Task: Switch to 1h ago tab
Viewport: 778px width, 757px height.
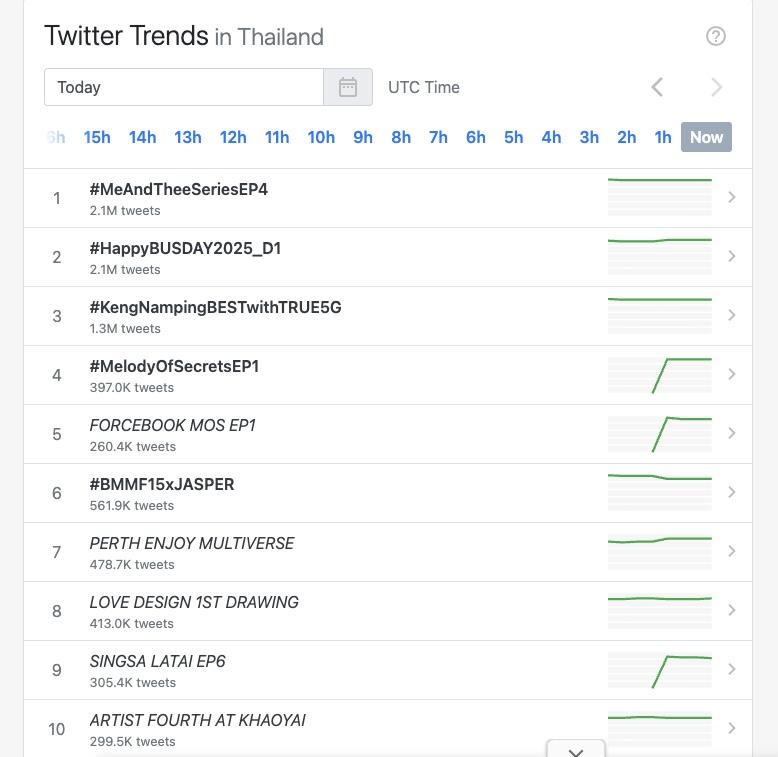Action: tap(663, 137)
